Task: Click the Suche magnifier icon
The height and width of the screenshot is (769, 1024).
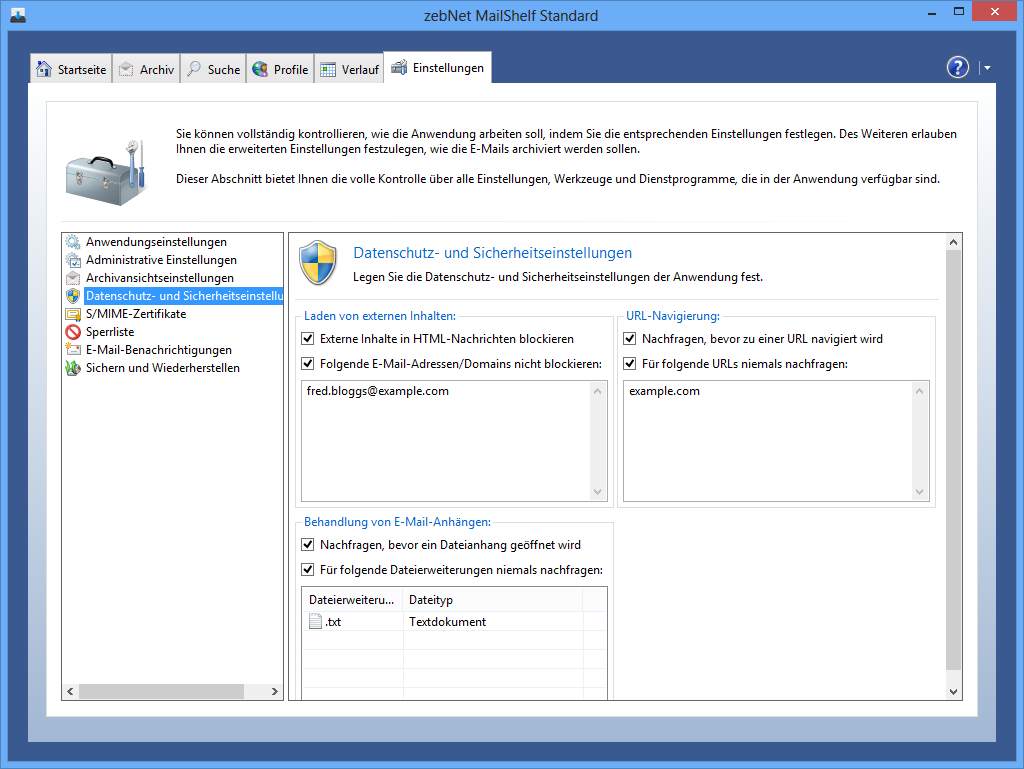Action: tap(194, 69)
